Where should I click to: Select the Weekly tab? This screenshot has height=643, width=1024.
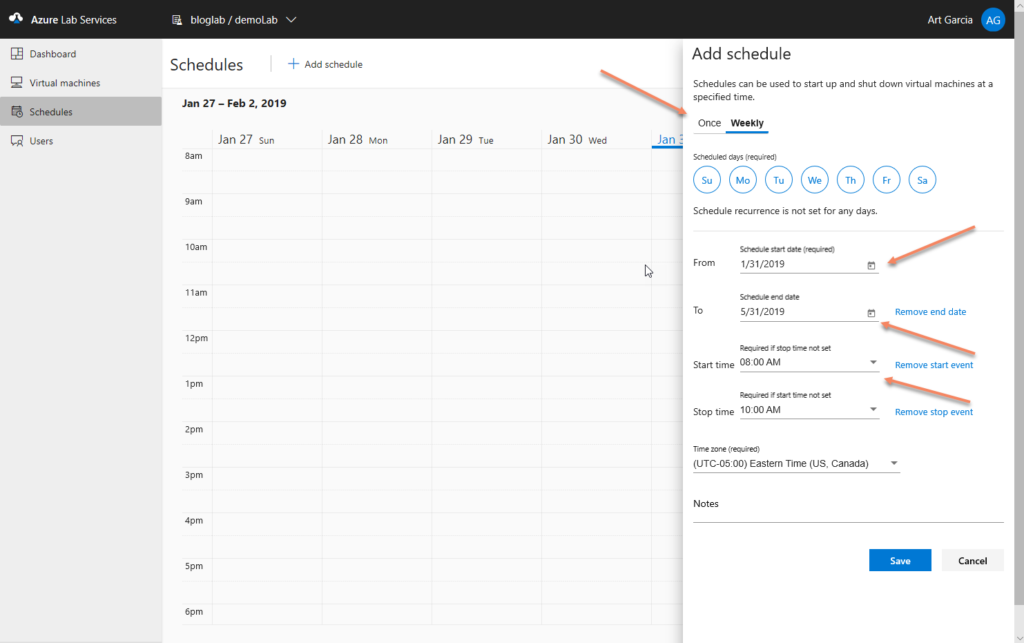746,122
